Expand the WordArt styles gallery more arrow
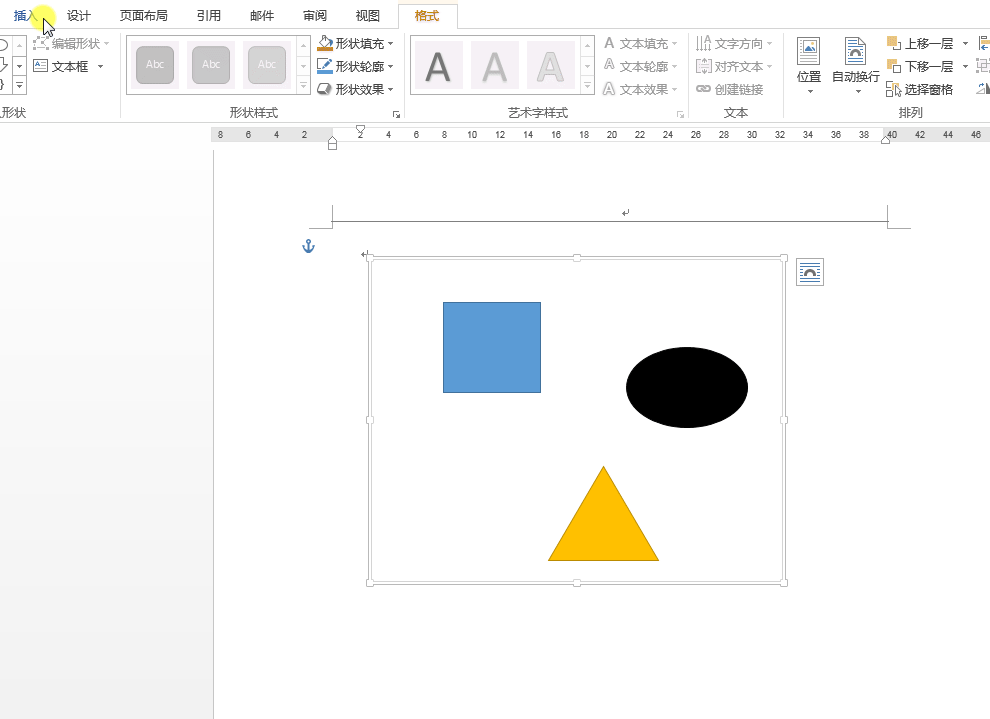990x719 pixels. pos(585,87)
